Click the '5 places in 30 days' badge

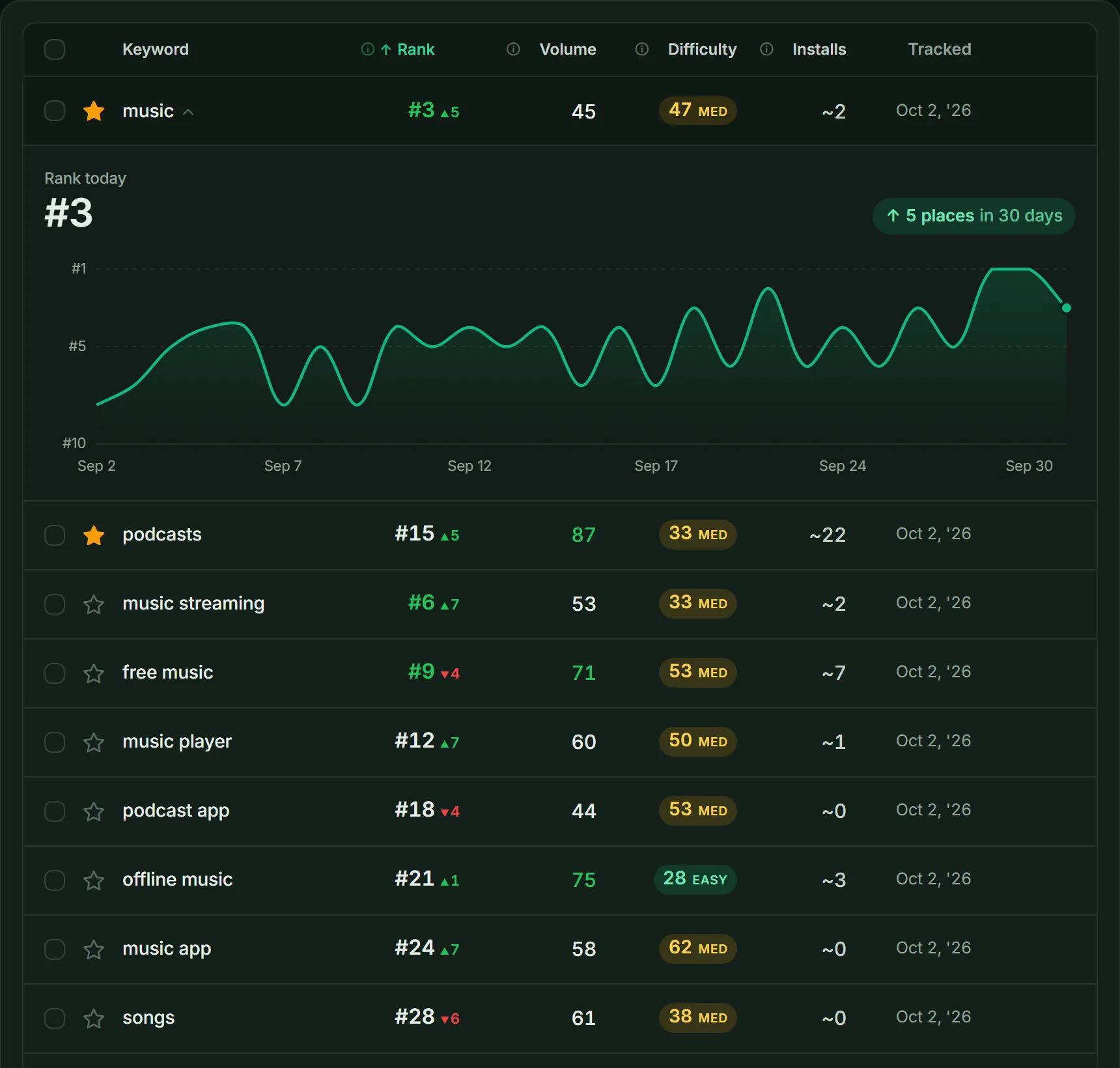click(973, 216)
